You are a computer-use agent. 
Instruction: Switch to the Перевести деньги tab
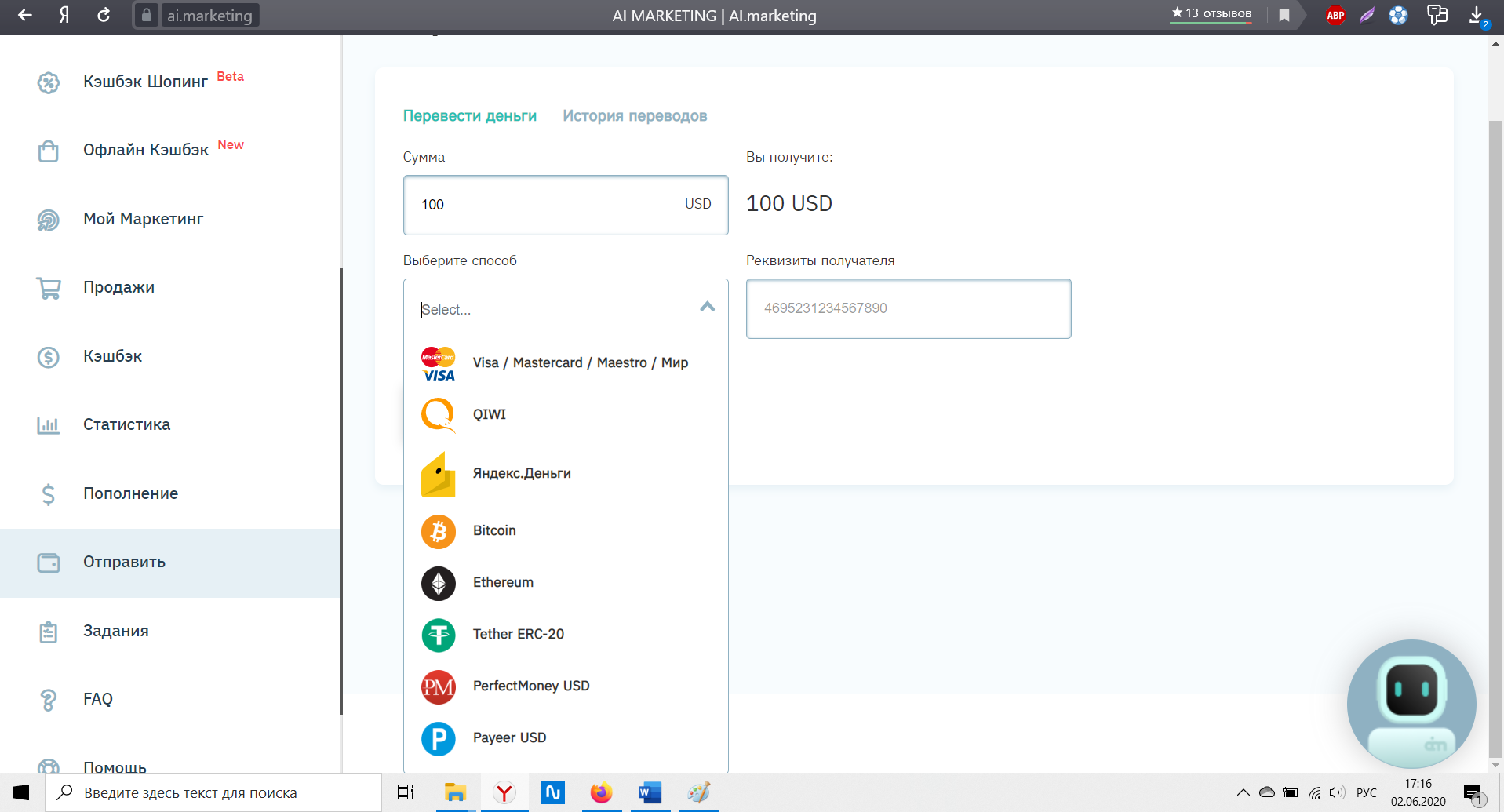click(470, 116)
